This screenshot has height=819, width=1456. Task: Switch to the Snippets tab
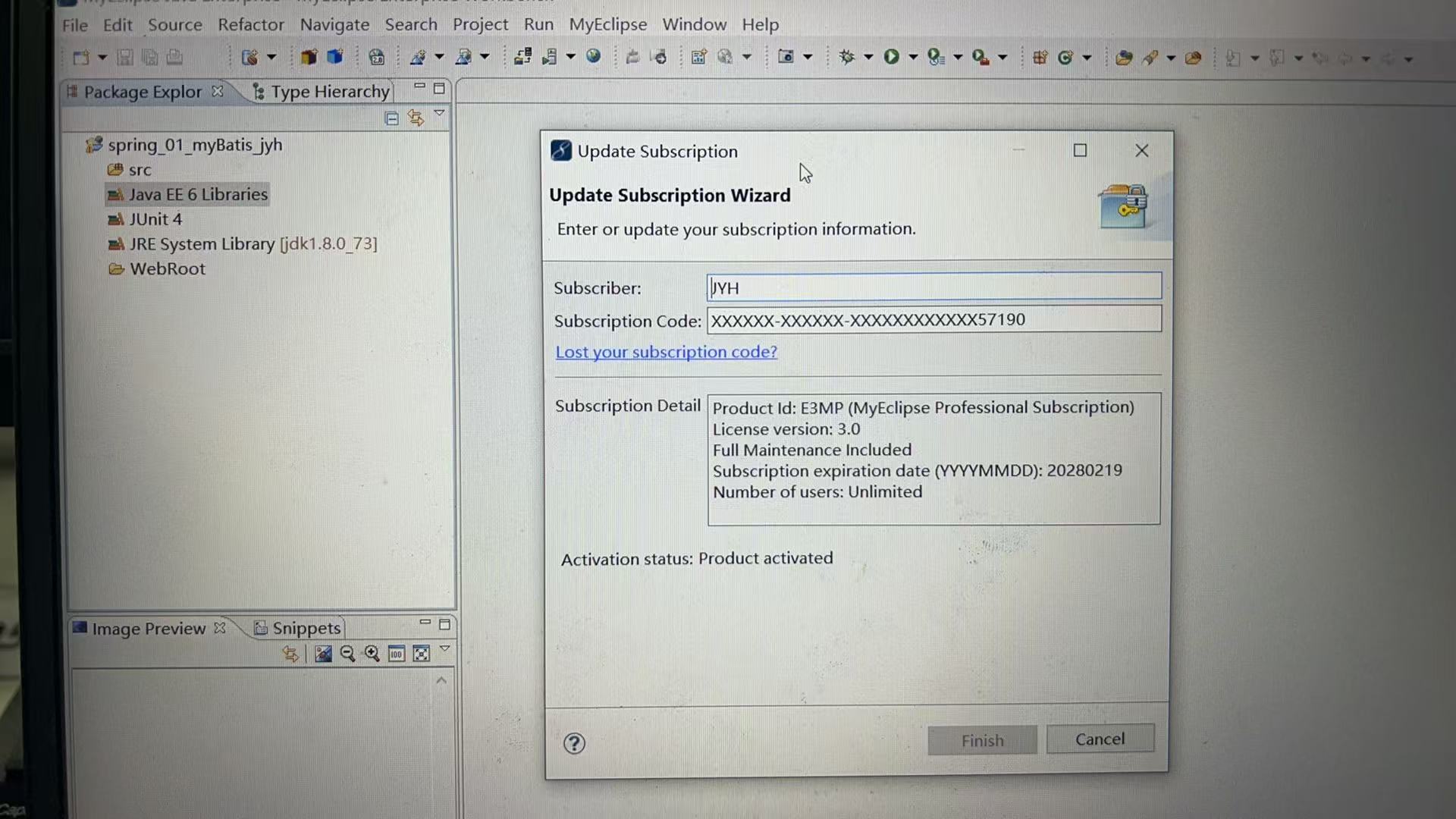[x=298, y=628]
